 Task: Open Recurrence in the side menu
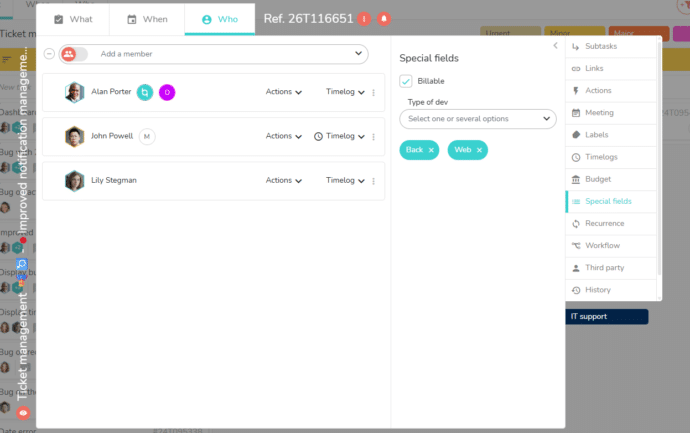(611, 224)
